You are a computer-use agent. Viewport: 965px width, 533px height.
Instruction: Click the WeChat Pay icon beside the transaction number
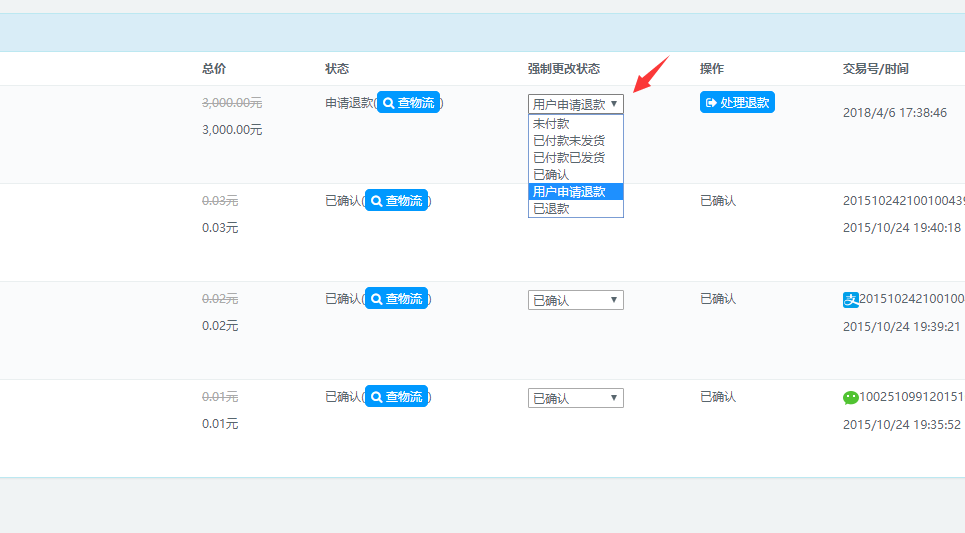851,397
